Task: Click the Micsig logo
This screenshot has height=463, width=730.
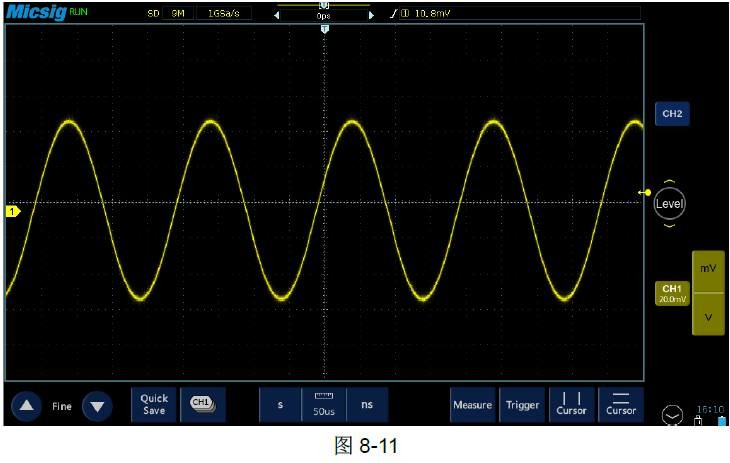Action: pos(35,14)
